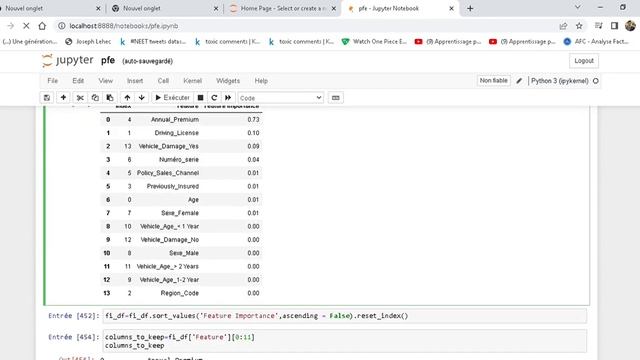Open the Widgets menu

coord(228,81)
